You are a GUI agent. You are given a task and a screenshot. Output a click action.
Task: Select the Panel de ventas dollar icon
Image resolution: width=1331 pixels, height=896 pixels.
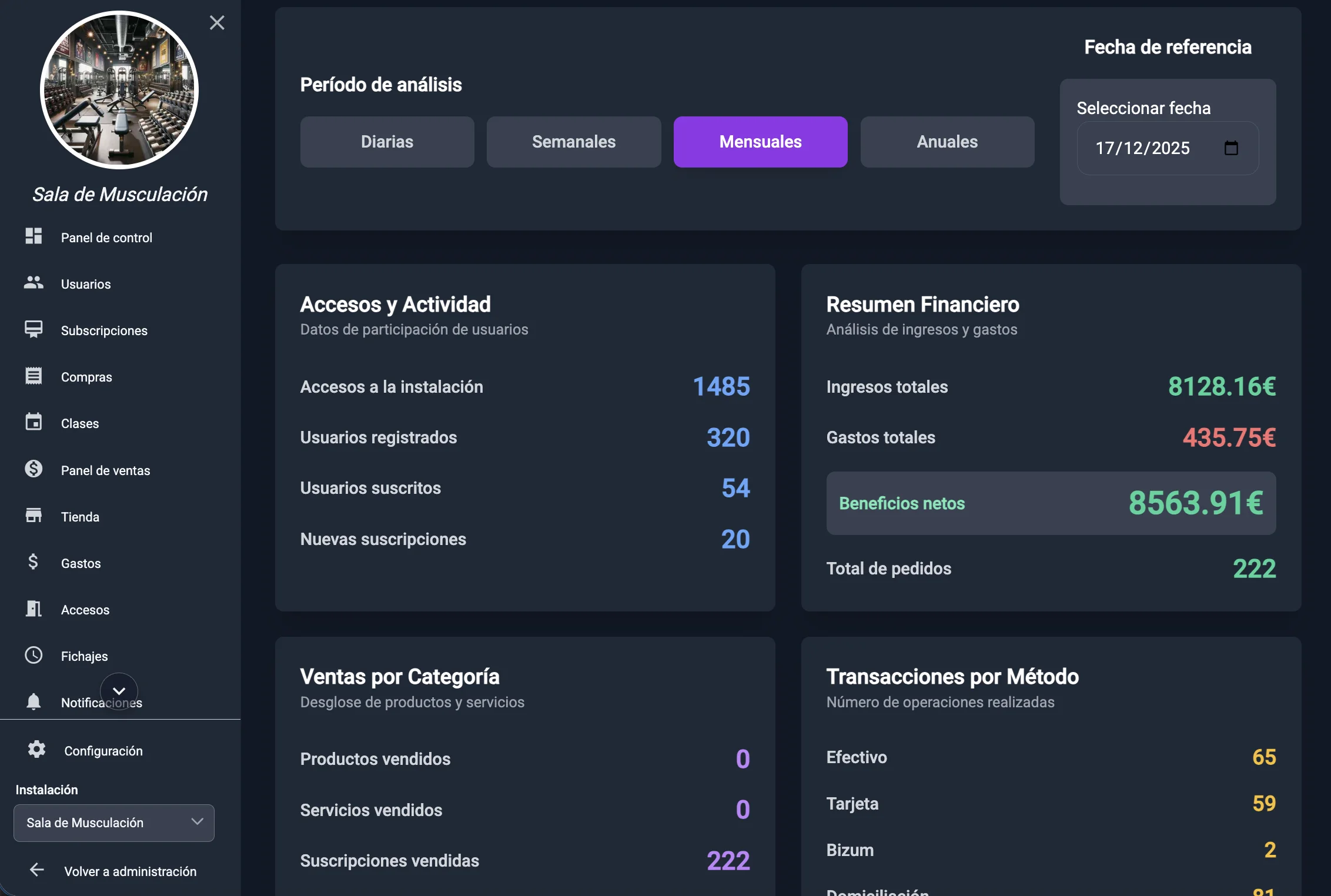point(34,469)
